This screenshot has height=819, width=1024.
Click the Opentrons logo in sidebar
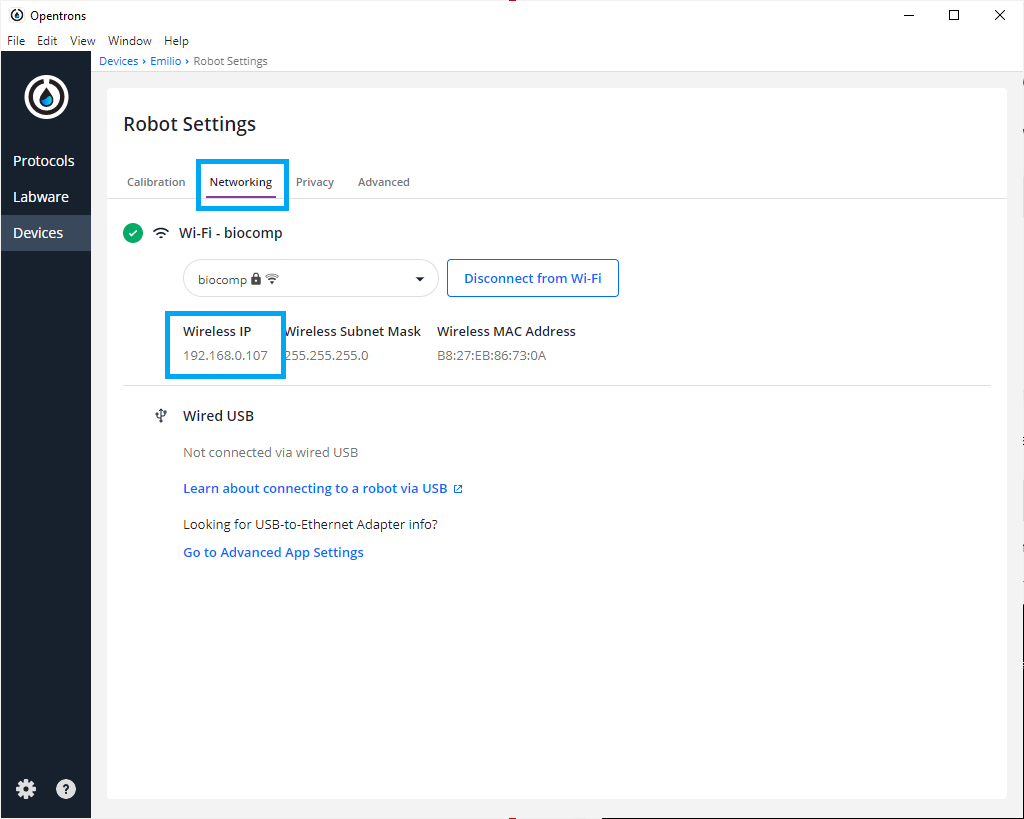coord(46,97)
